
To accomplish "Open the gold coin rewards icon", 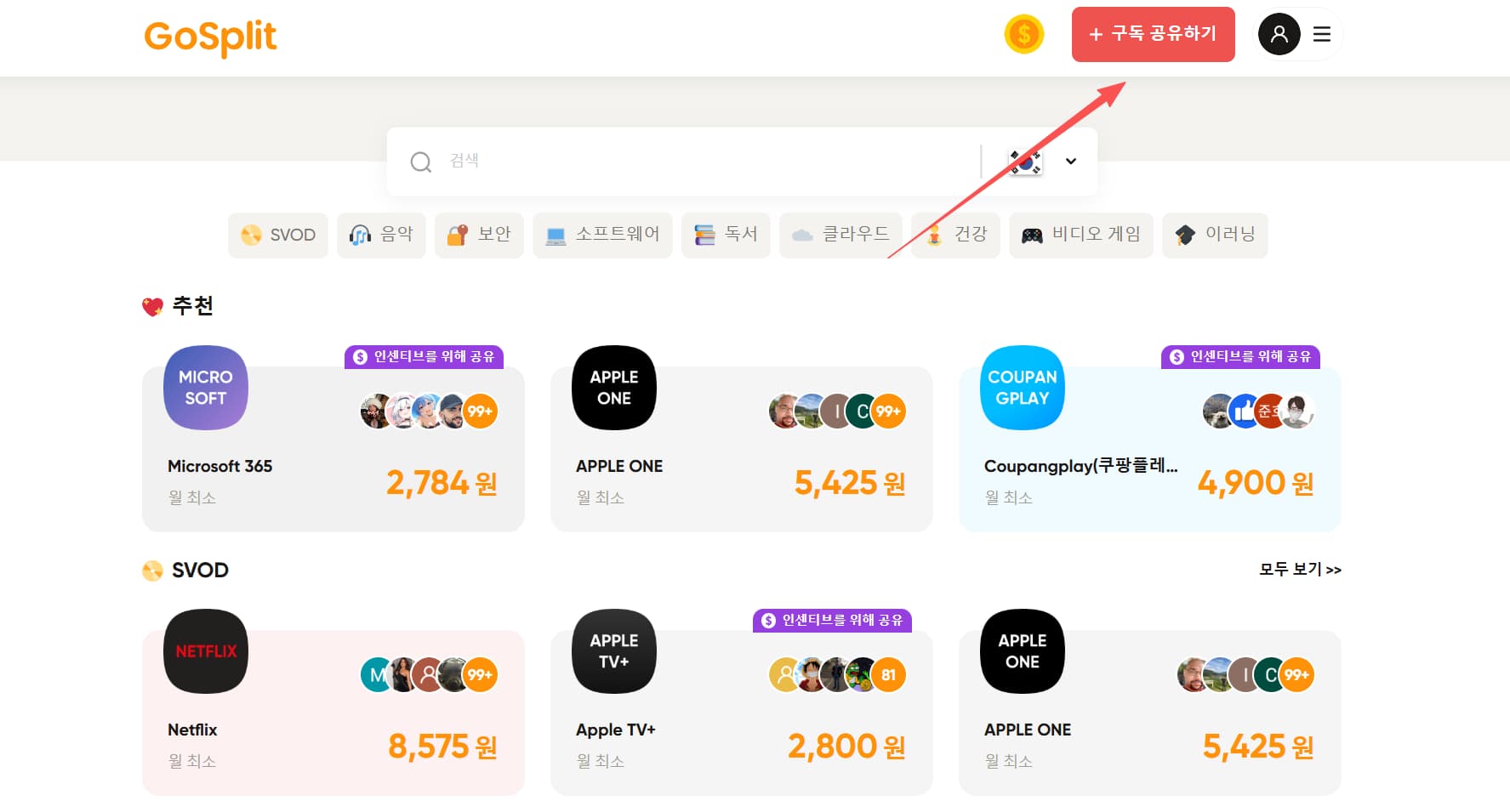I will coord(1024,35).
